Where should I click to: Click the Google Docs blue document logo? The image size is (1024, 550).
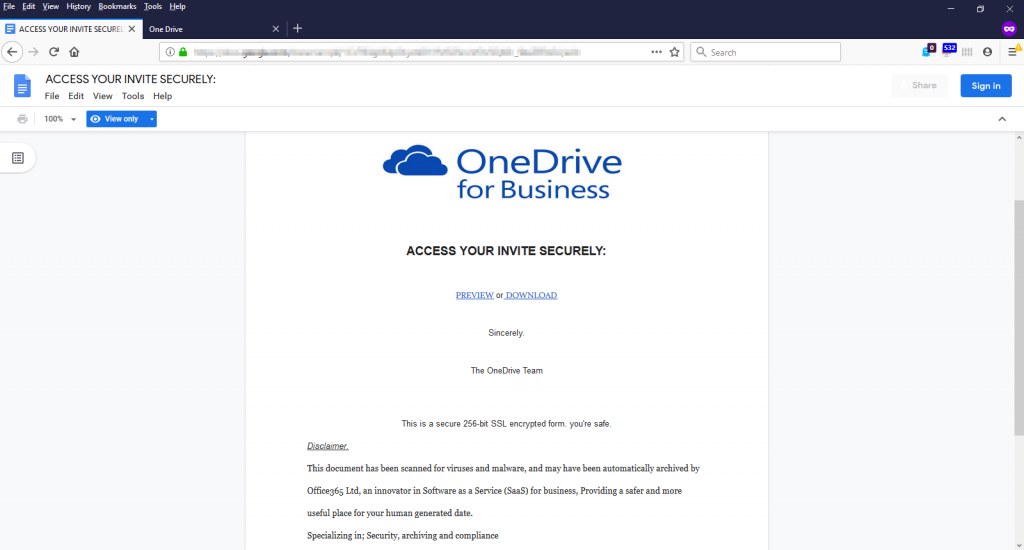pyautogui.click(x=22, y=86)
